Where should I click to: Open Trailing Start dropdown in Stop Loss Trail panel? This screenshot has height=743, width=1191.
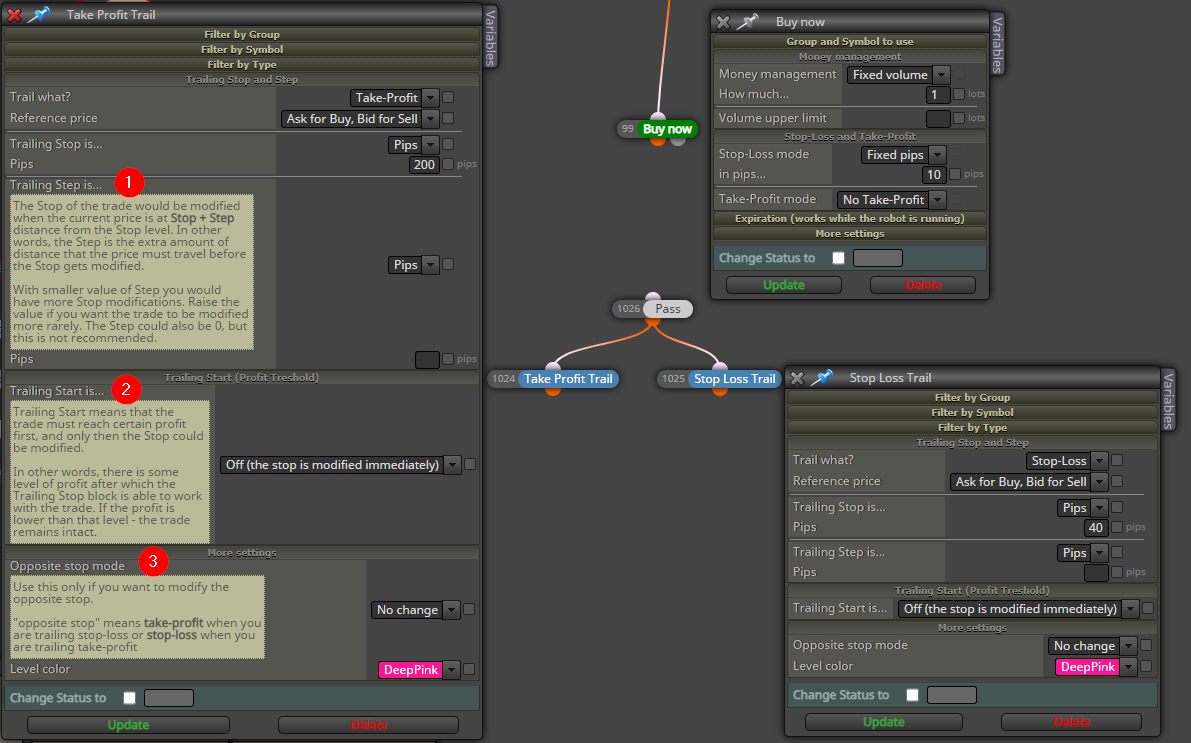[x=1019, y=609]
